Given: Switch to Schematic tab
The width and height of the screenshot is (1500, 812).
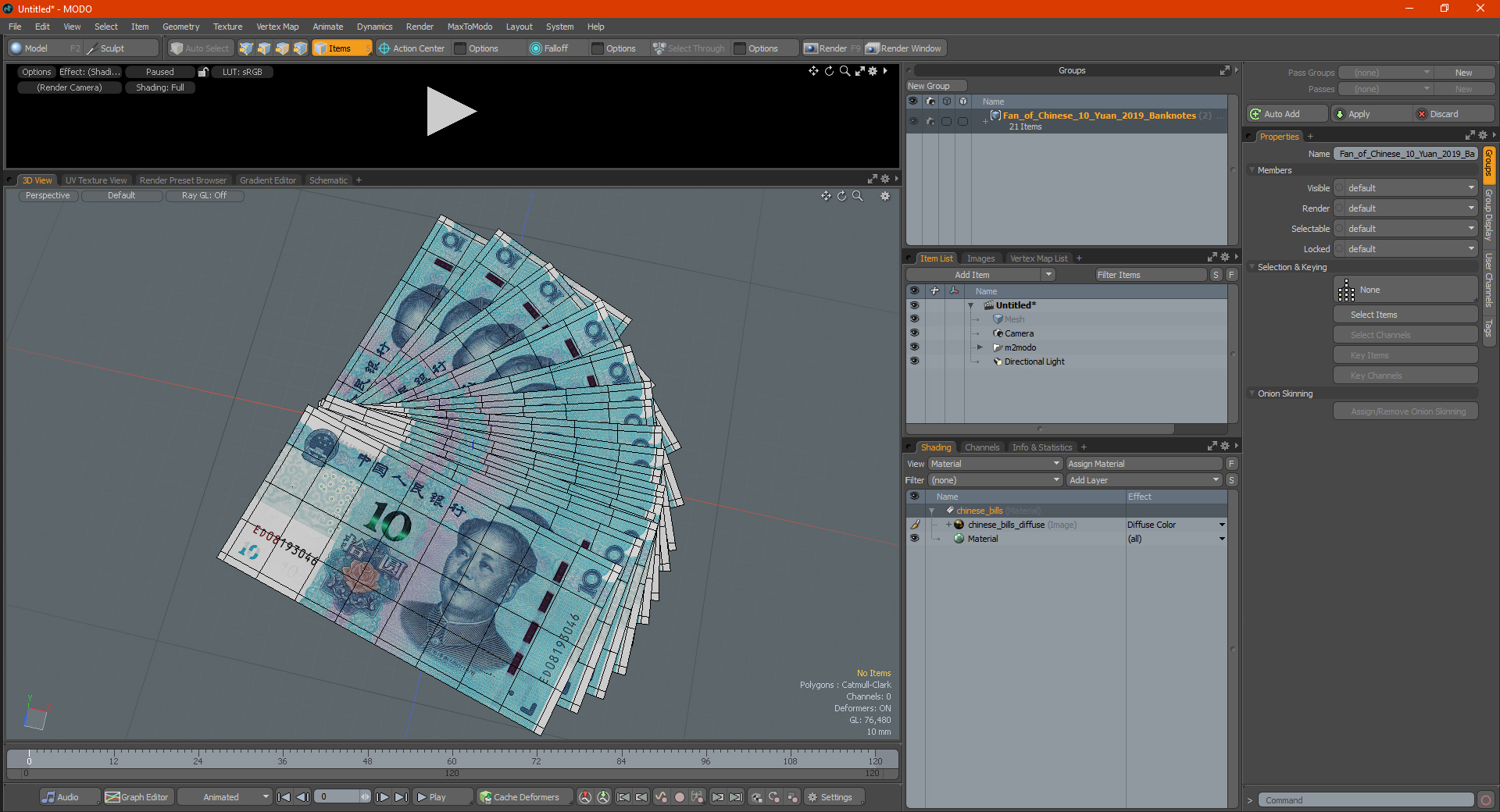Looking at the screenshot, I should pyautogui.click(x=328, y=180).
